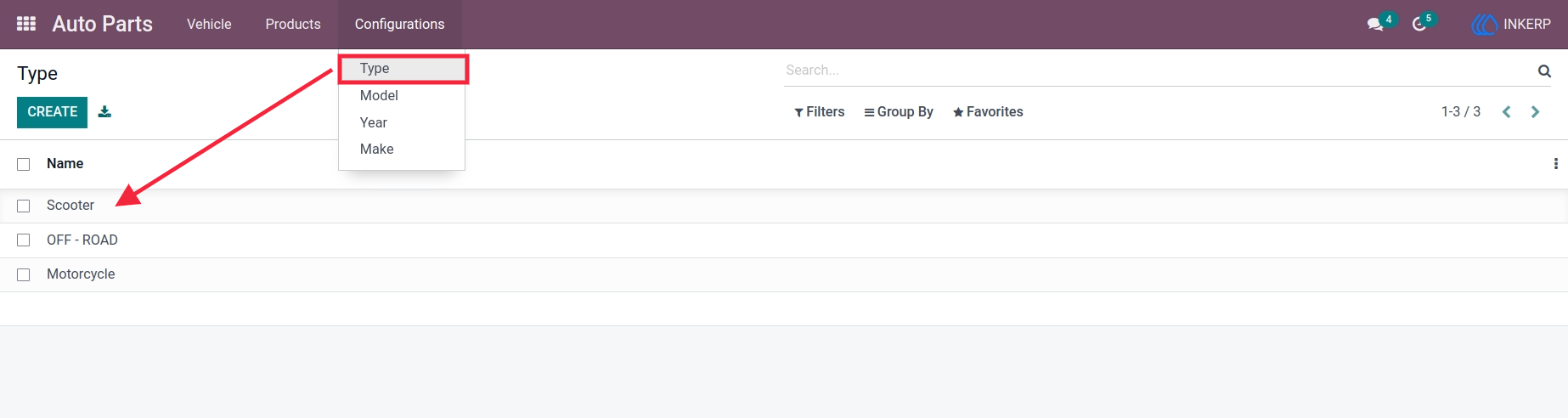Open the Vehicle menu
The height and width of the screenshot is (418, 1568).
click(x=209, y=24)
